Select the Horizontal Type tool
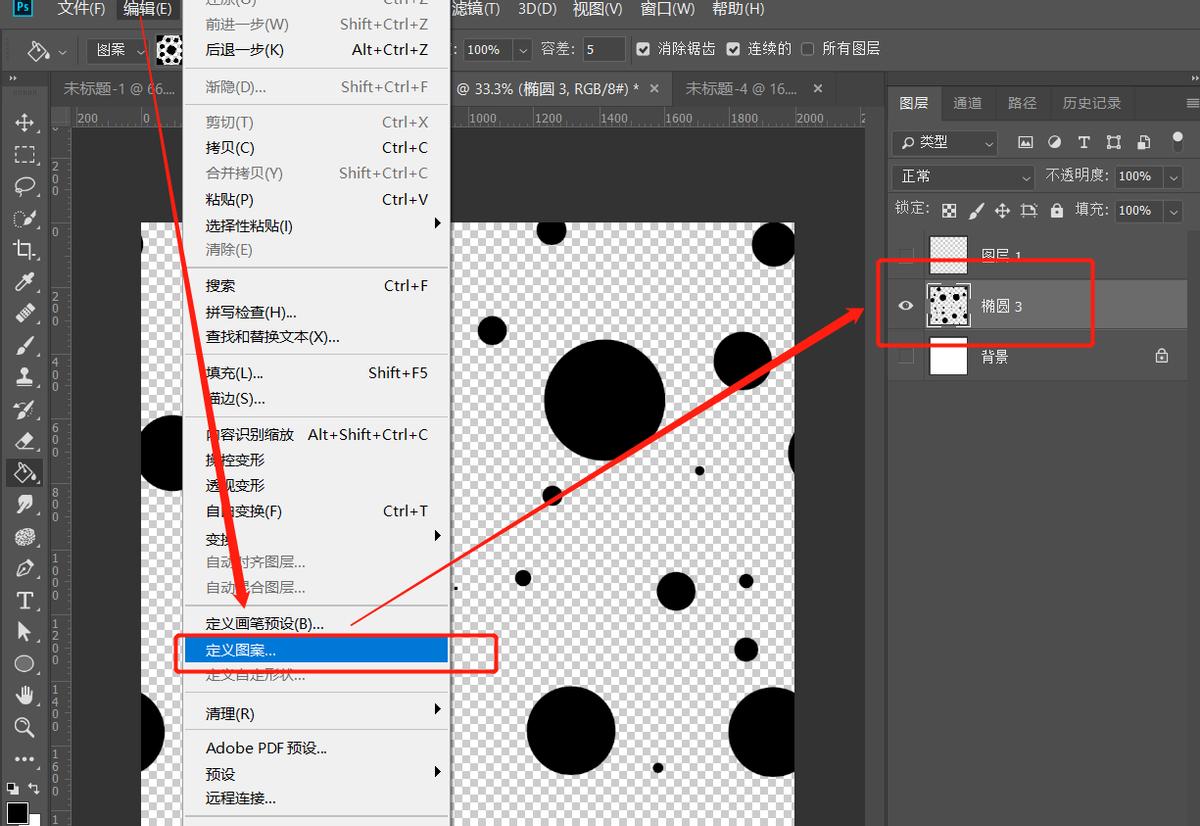Screen dimensions: 1200x826 (x=25, y=601)
